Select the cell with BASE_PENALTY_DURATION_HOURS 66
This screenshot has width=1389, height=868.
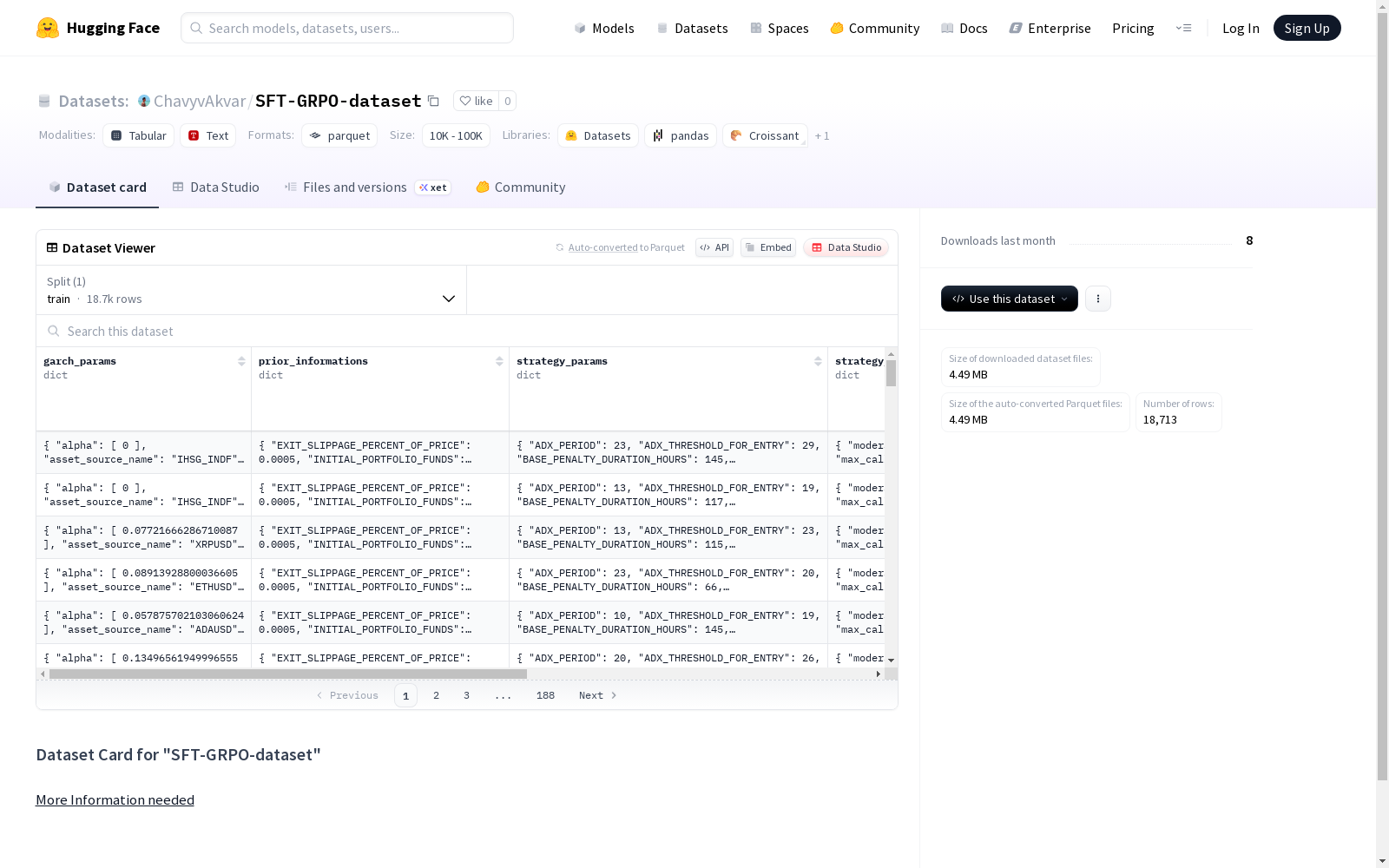[x=668, y=580]
